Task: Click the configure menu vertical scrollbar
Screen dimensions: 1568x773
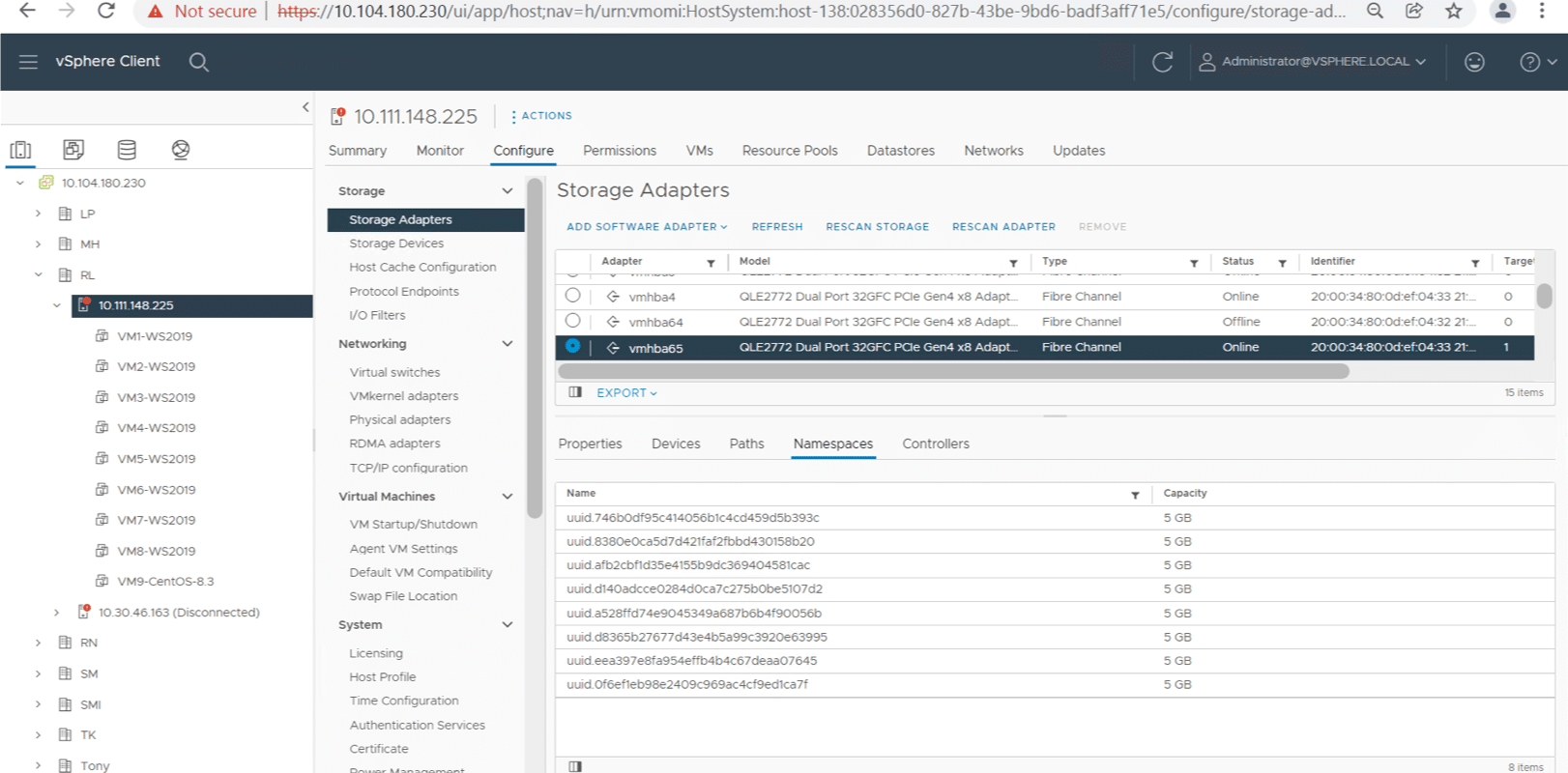Action: click(x=535, y=348)
